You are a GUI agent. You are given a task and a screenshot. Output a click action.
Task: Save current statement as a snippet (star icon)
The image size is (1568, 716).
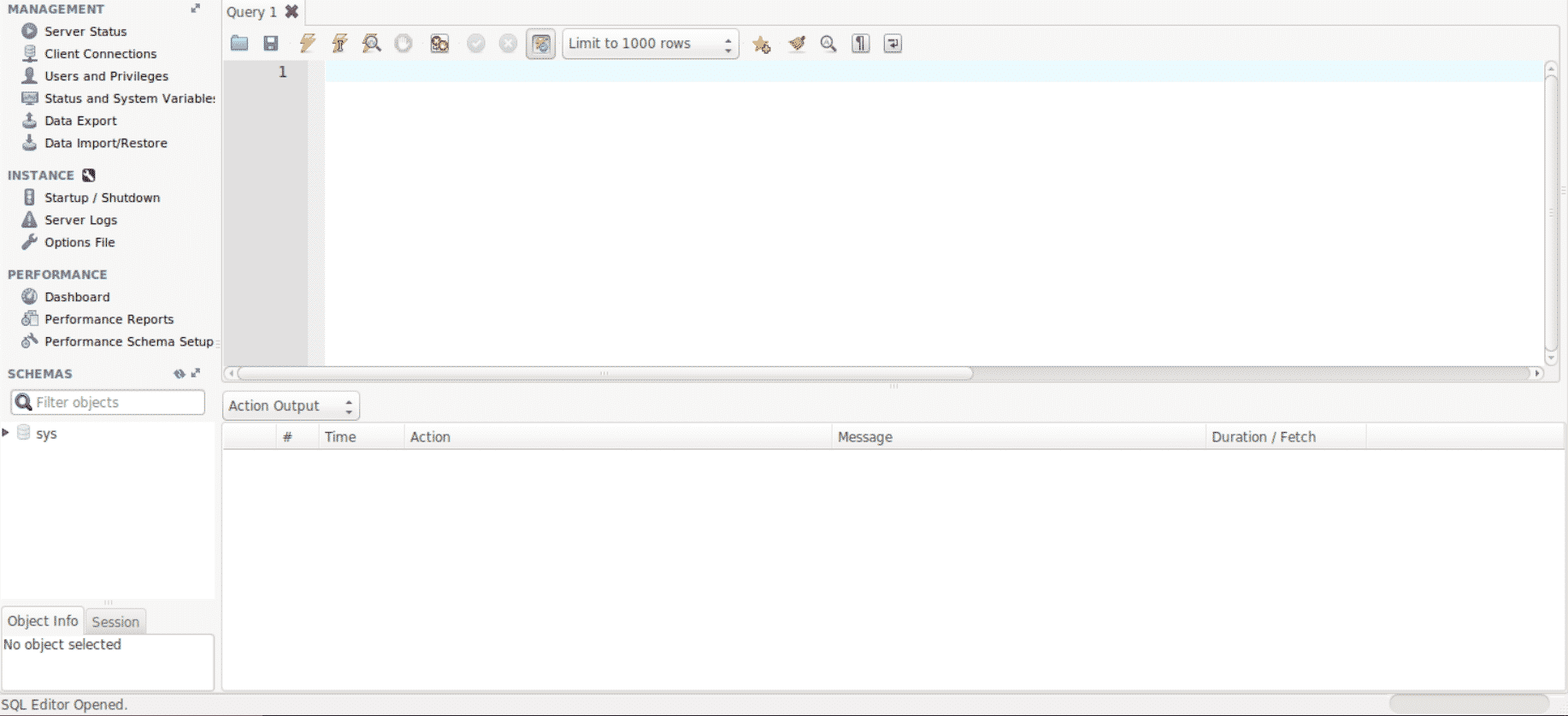click(762, 44)
